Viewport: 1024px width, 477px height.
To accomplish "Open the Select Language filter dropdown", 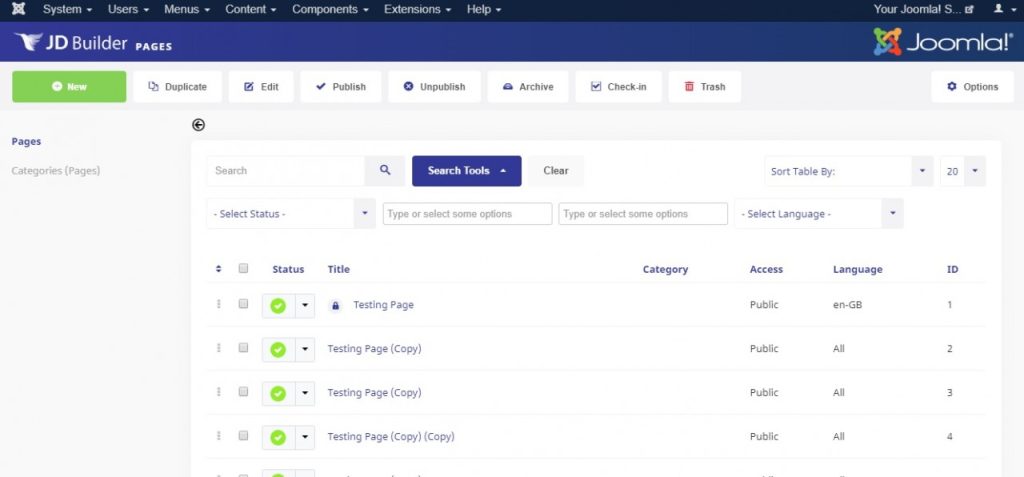I will (x=819, y=214).
